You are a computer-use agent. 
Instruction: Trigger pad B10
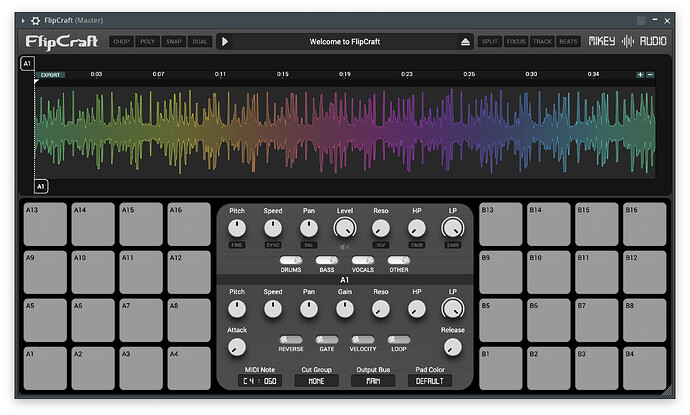tap(549, 272)
